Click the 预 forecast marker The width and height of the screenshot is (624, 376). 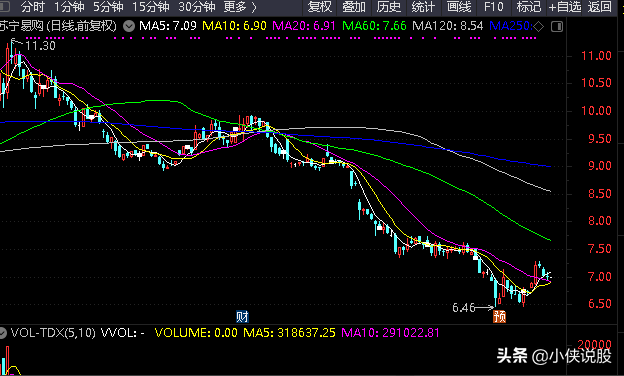coord(499,317)
